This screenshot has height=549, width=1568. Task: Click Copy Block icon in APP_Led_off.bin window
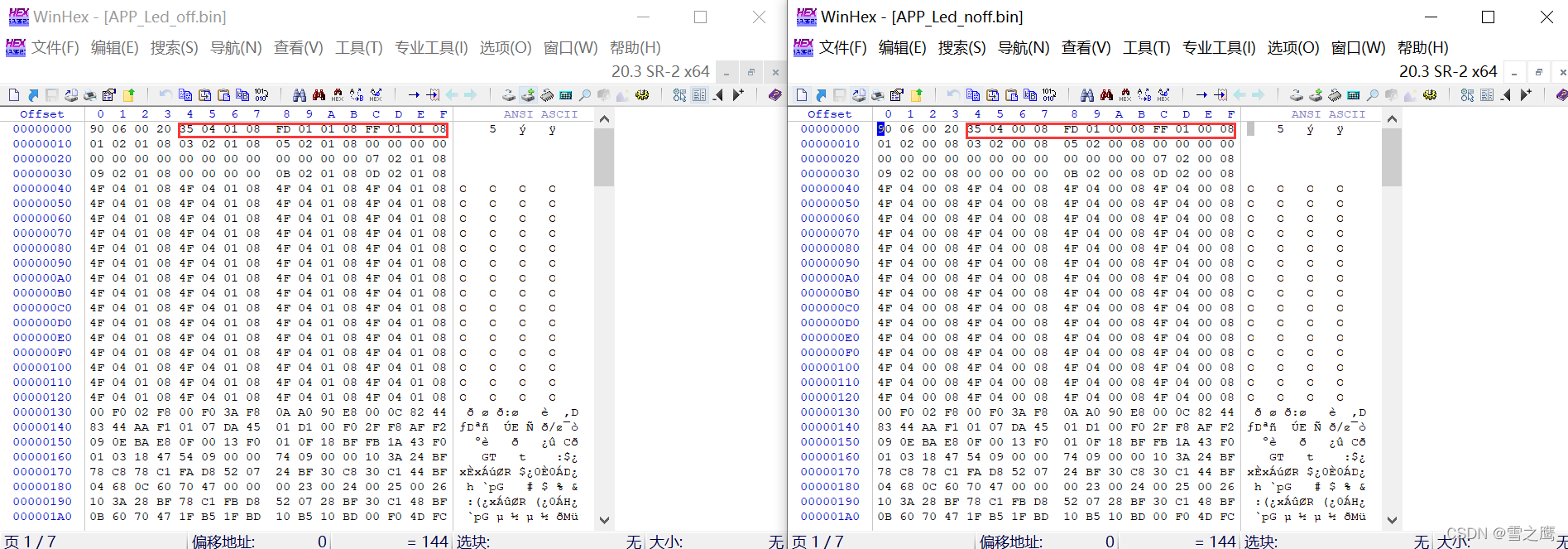coord(185,95)
